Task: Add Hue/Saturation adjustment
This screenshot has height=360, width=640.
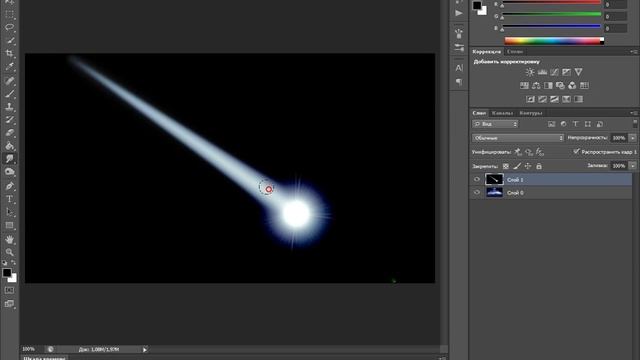Action: click(x=524, y=86)
